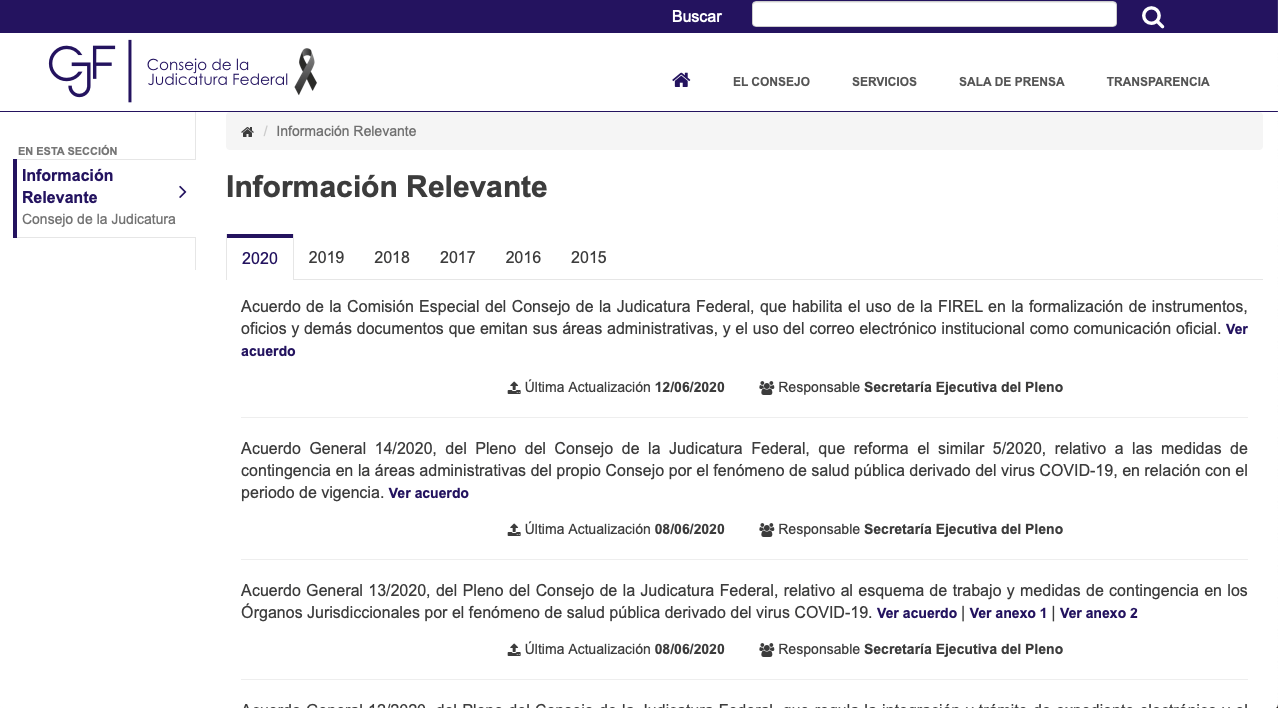Screen dimensions: 1278x708
Task: Expand the Información Relevante sidebar chevron
Action: (182, 192)
